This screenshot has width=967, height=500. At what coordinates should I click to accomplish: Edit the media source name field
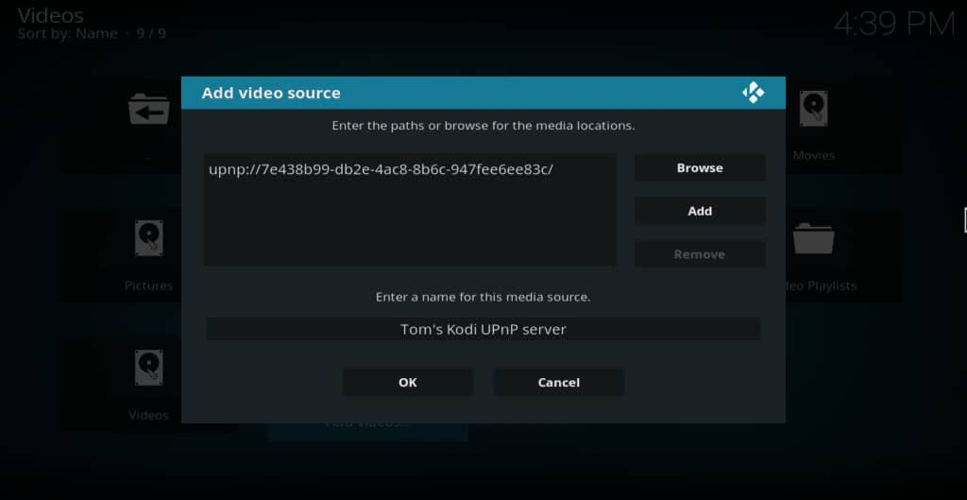[483, 329]
